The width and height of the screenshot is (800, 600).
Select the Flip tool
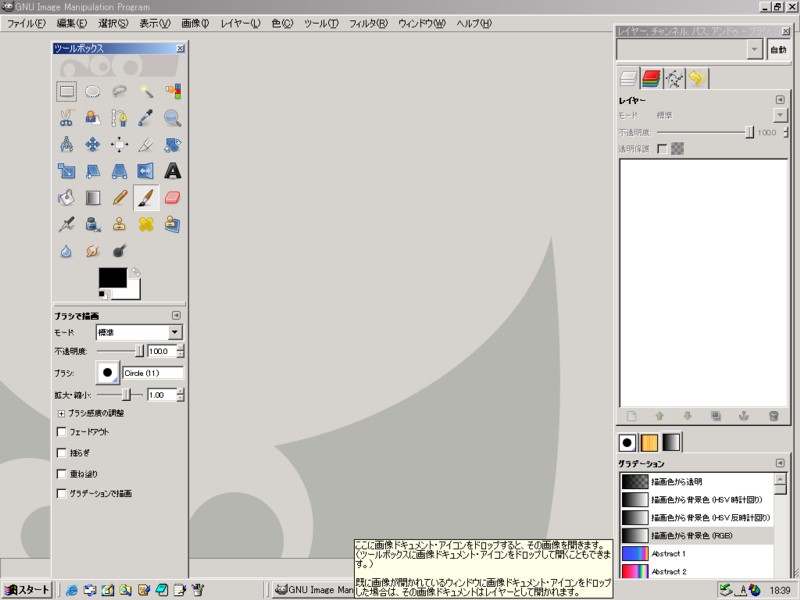click(x=146, y=171)
